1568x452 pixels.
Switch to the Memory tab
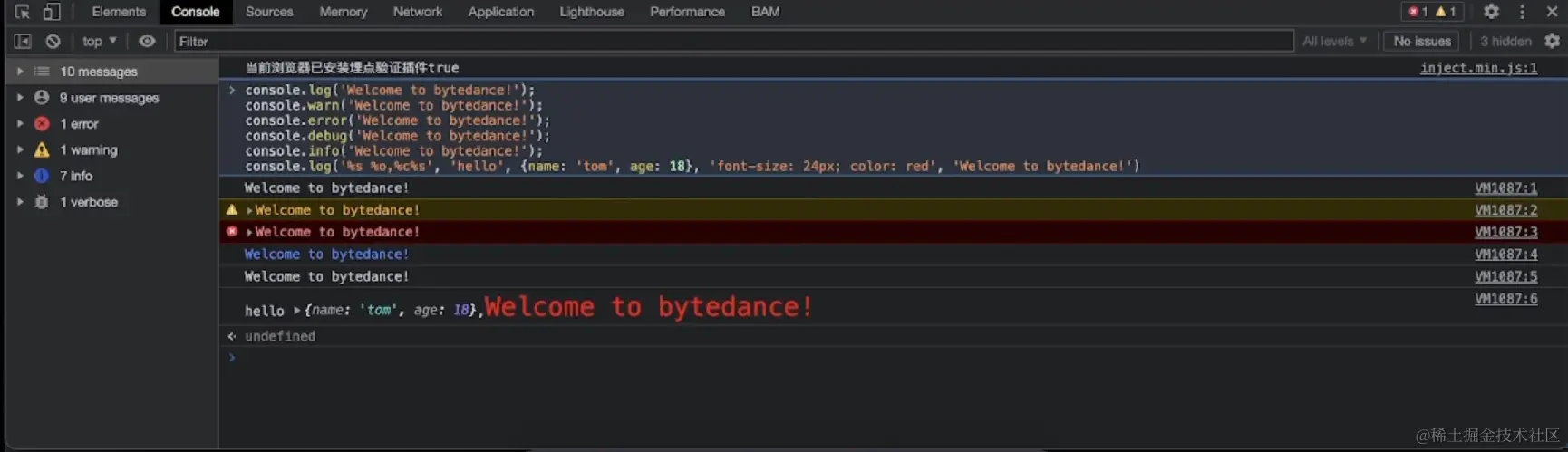(x=344, y=12)
